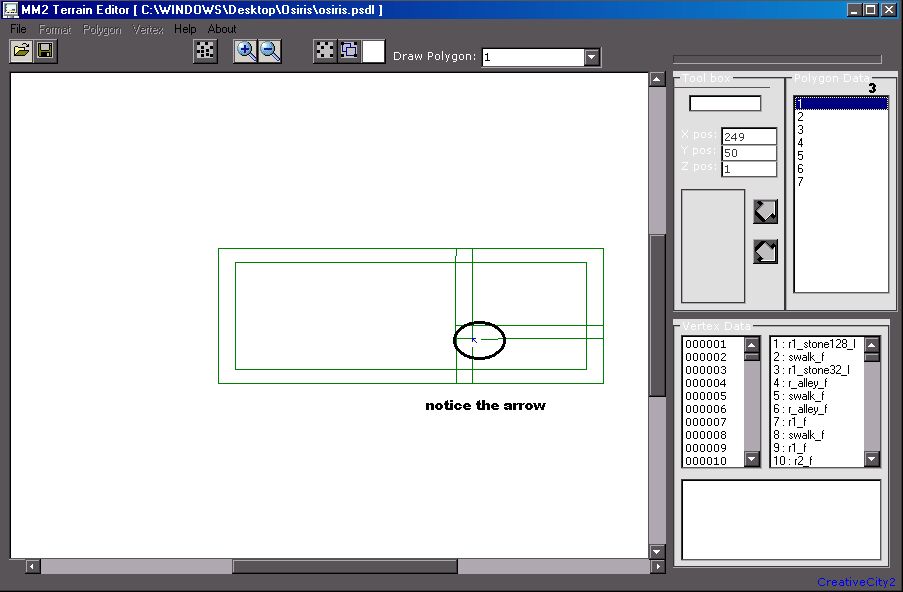
Task: Click the vertex points toolbar icon
Action: point(325,51)
